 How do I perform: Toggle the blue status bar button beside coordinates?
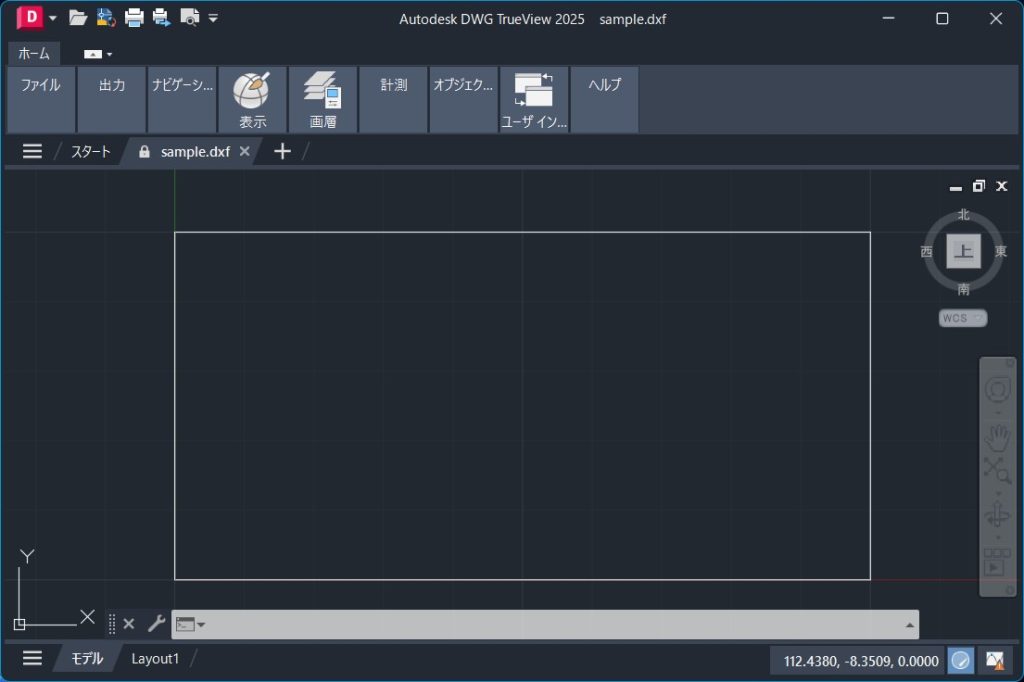(960, 660)
